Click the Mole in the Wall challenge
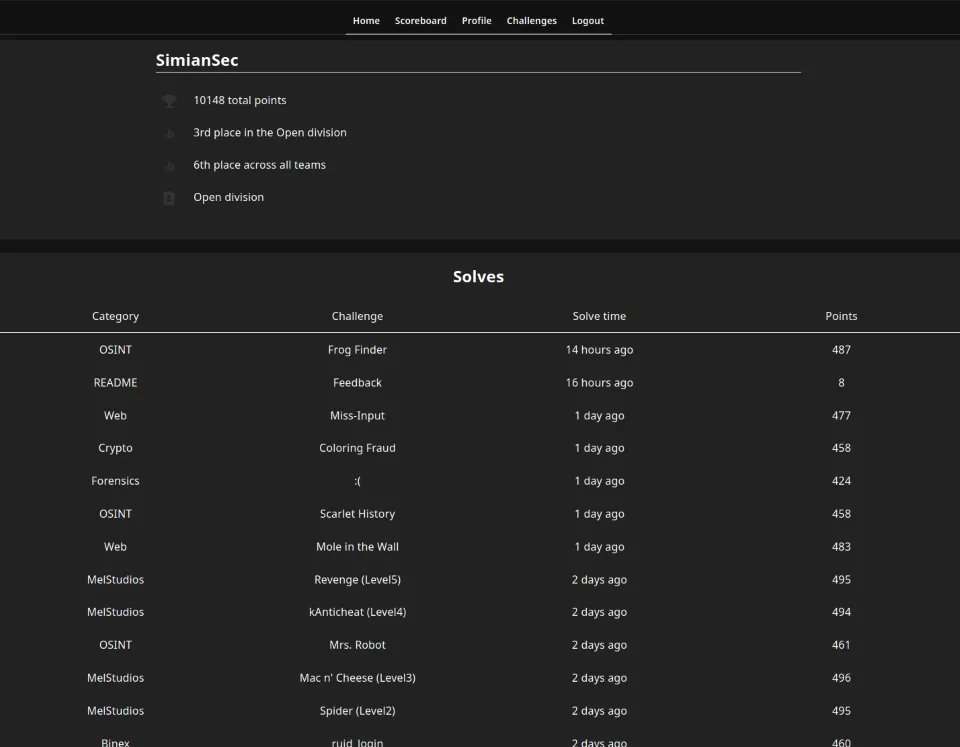The width and height of the screenshot is (960, 747). (357, 547)
